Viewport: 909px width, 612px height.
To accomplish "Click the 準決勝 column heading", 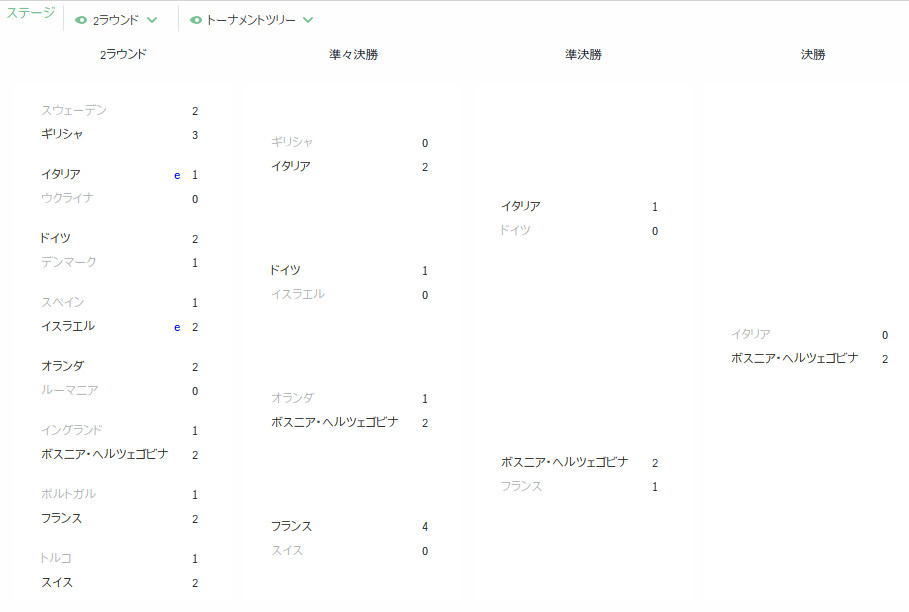I will 583,54.
